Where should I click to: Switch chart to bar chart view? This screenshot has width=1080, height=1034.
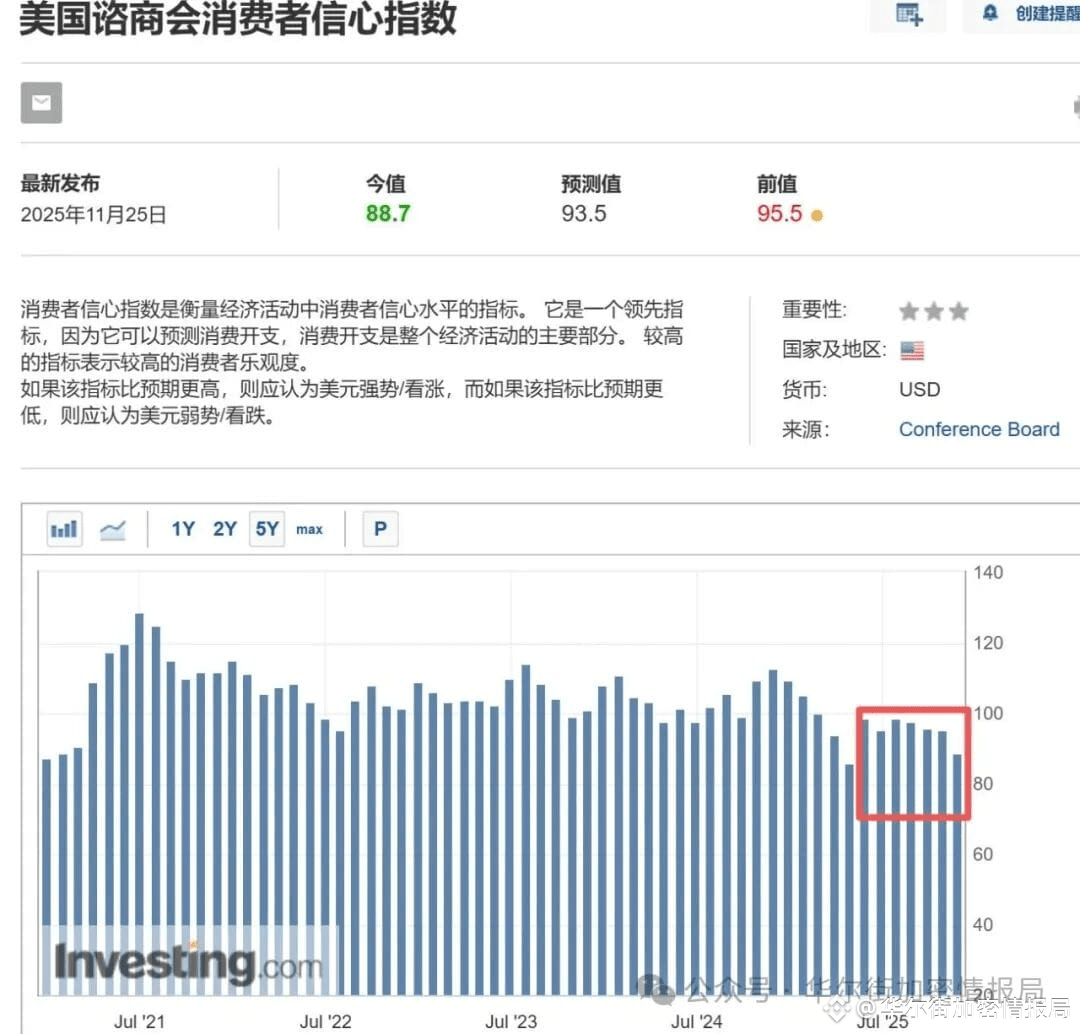click(63, 528)
